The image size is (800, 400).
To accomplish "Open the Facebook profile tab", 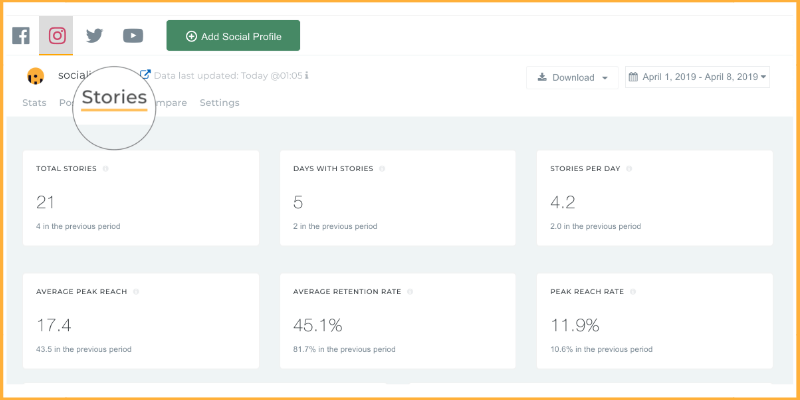I will [x=21, y=36].
